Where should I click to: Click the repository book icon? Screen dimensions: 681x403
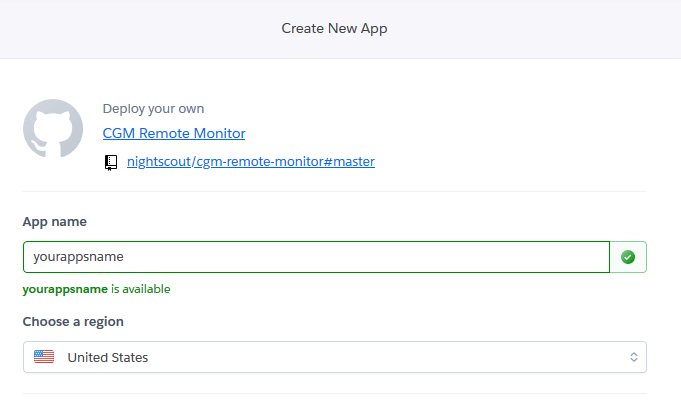point(111,162)
